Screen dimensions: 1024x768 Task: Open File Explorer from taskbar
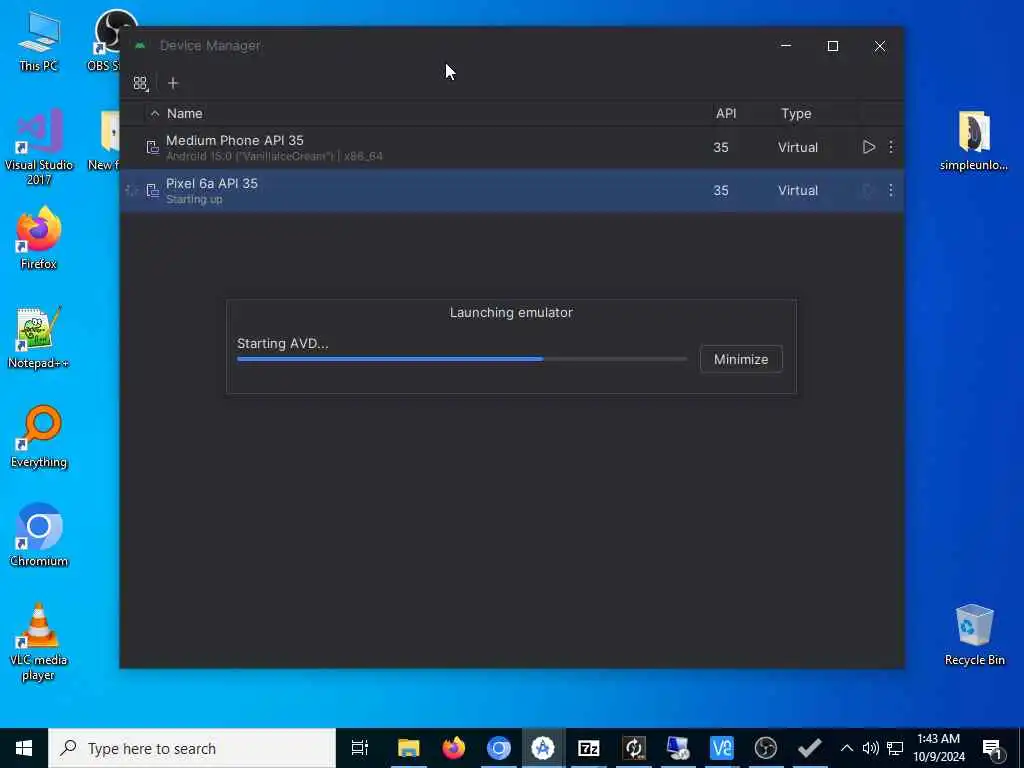coord(409,748)
